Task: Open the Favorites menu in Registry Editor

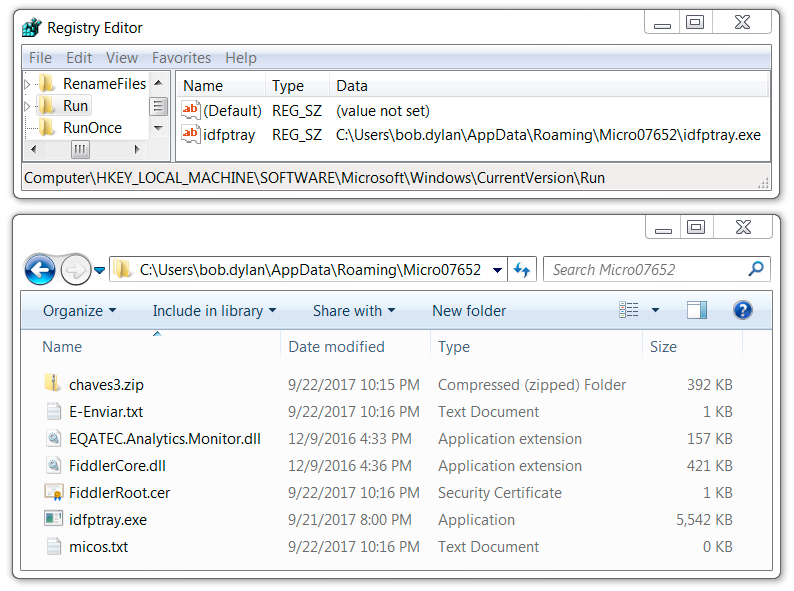Action: (x=181, y=58)
